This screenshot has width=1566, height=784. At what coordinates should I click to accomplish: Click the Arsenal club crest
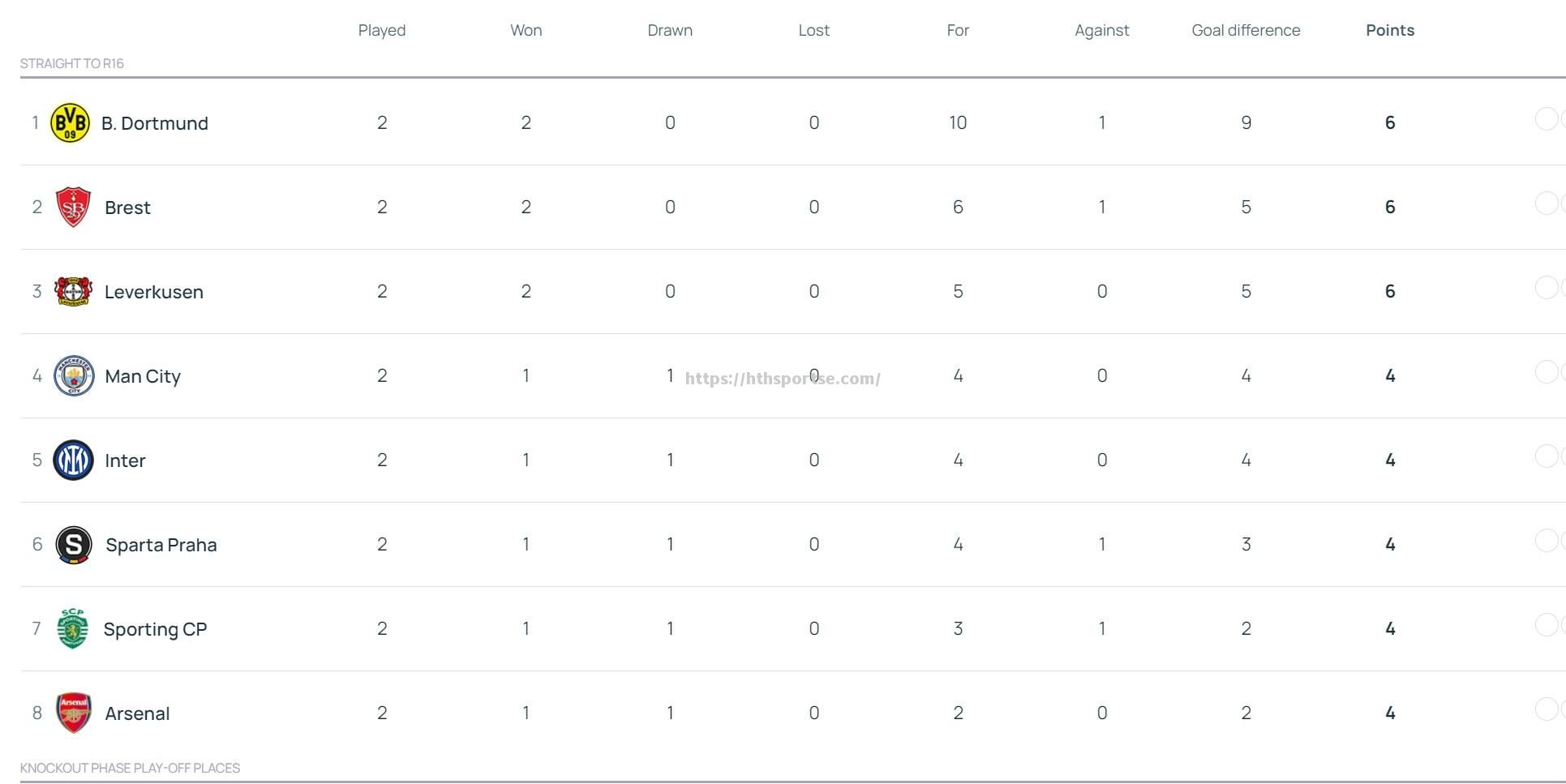[74, 713]
